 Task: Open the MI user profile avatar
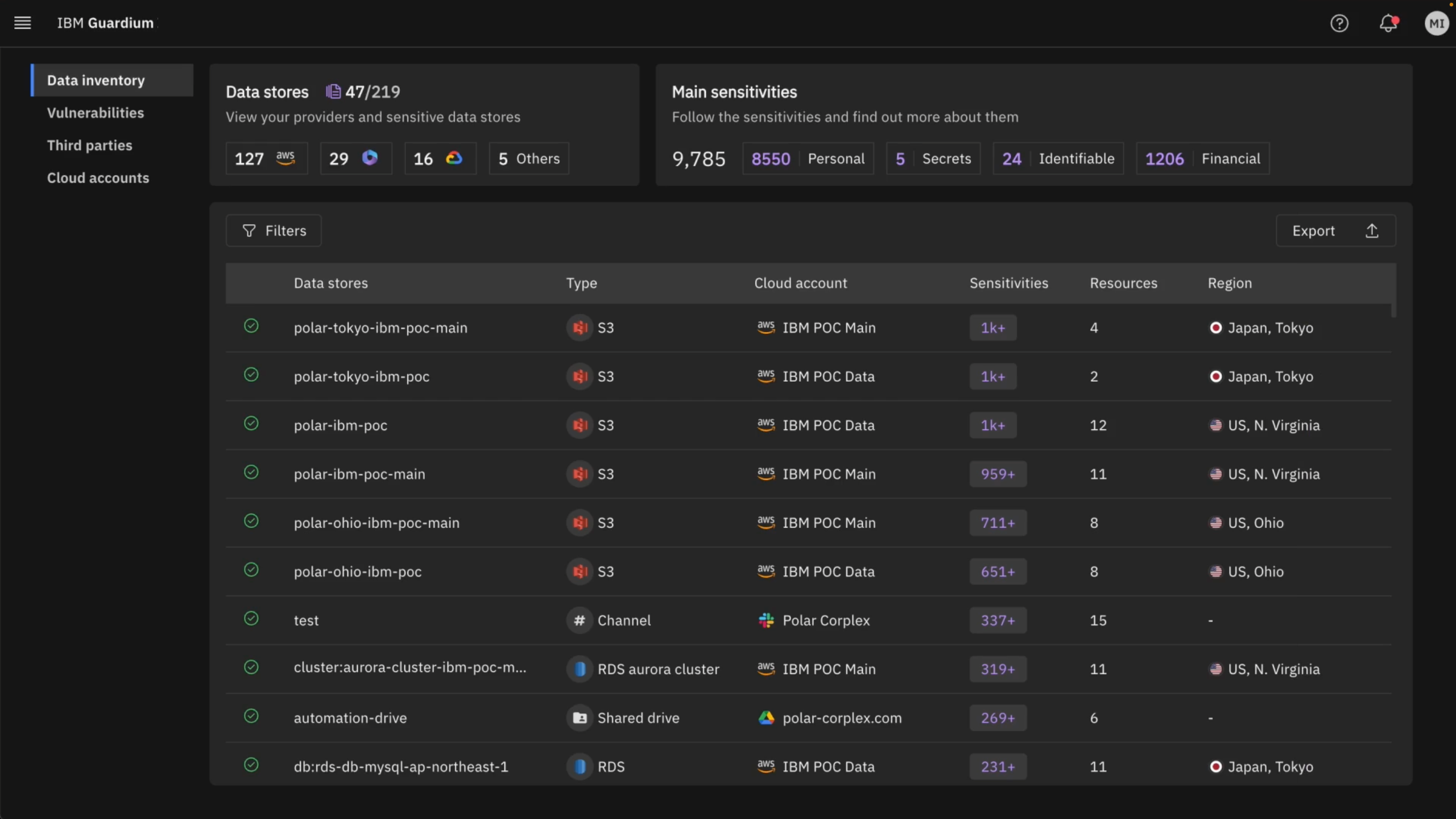(1436, 23)
